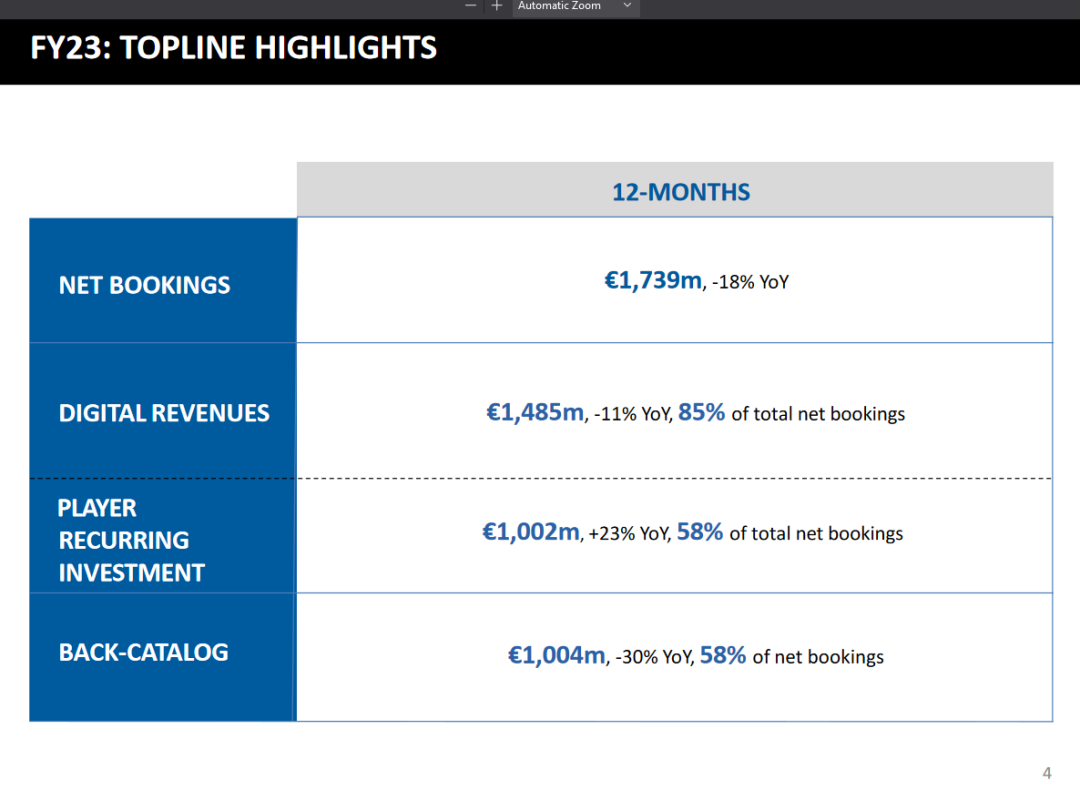This screenshot has height=810, width=1080.
Task: Click 58% in the Player Recurring Investment row
Action: [x=699, y=532]
